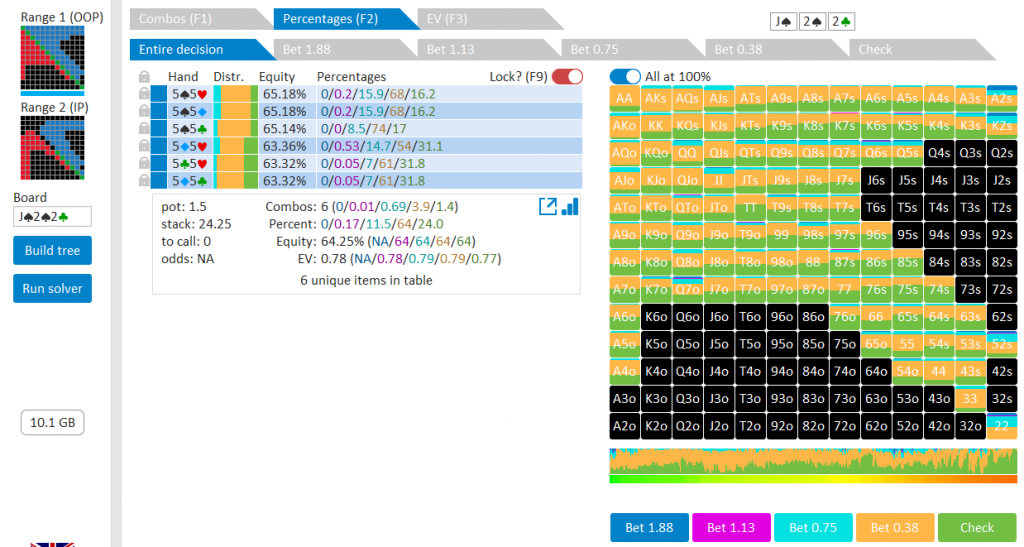Click the jack of spades board card
This screenshot has width=1024, height=547.
(x=784, y=21)
